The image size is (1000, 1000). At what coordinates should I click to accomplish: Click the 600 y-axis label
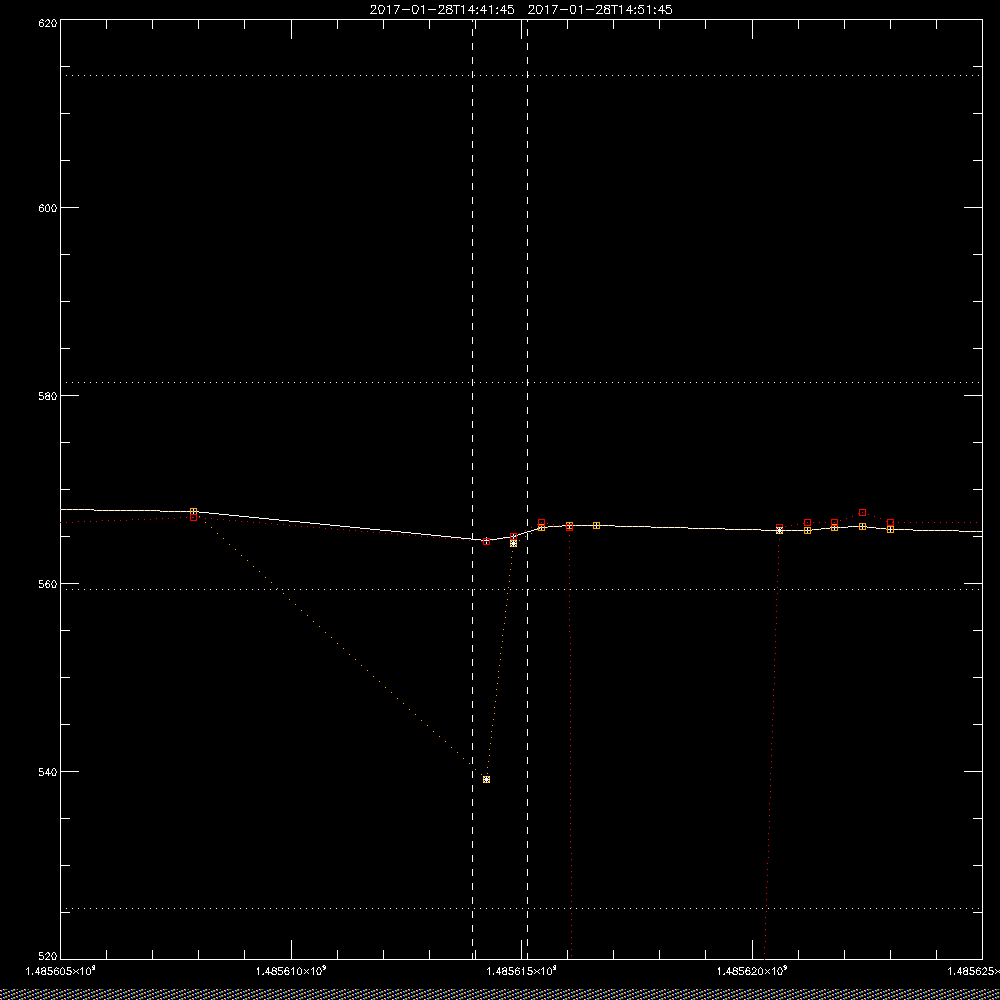pyautogui.click(x=48, y=208)
